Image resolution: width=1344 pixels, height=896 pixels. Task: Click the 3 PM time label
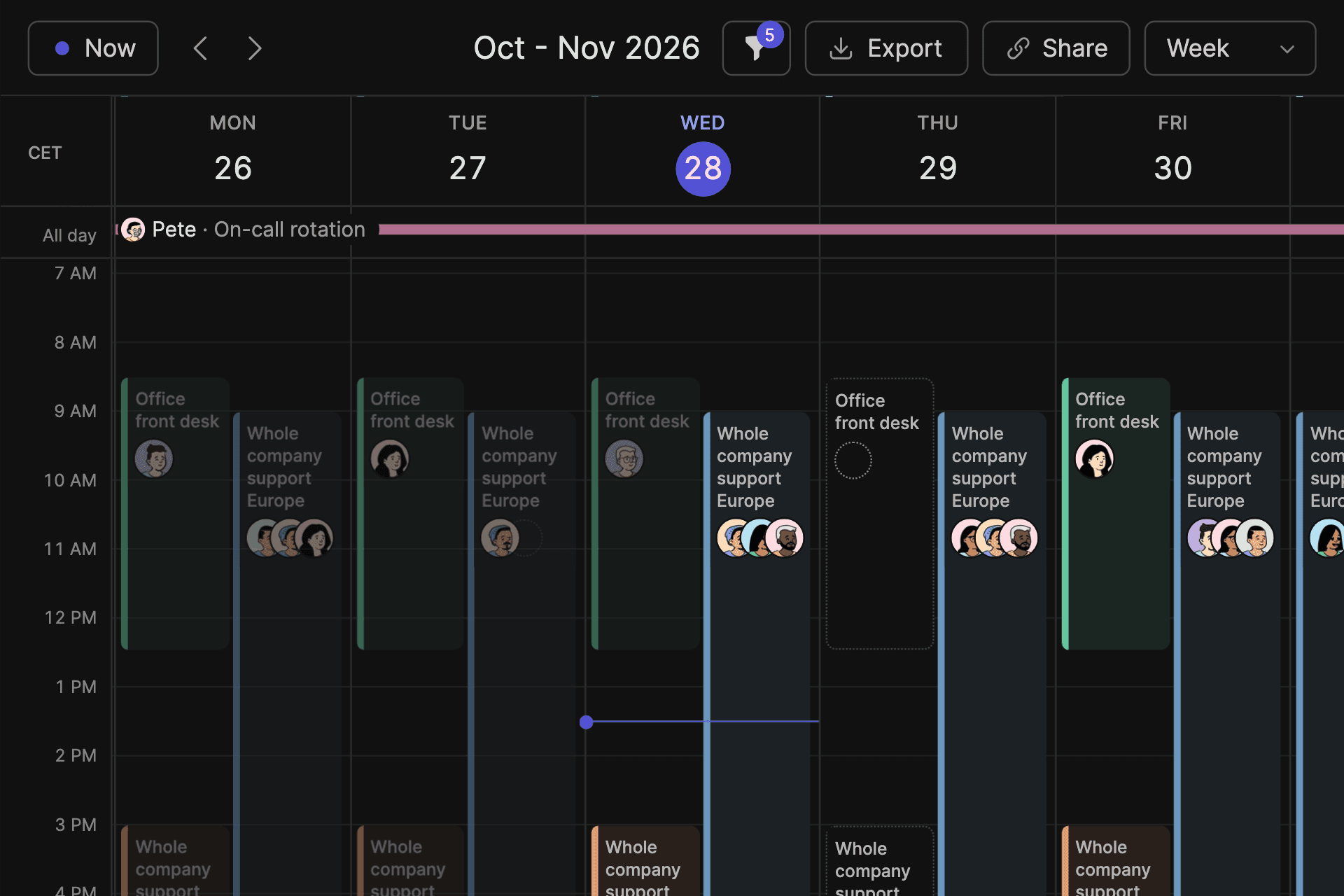(76, 825)
